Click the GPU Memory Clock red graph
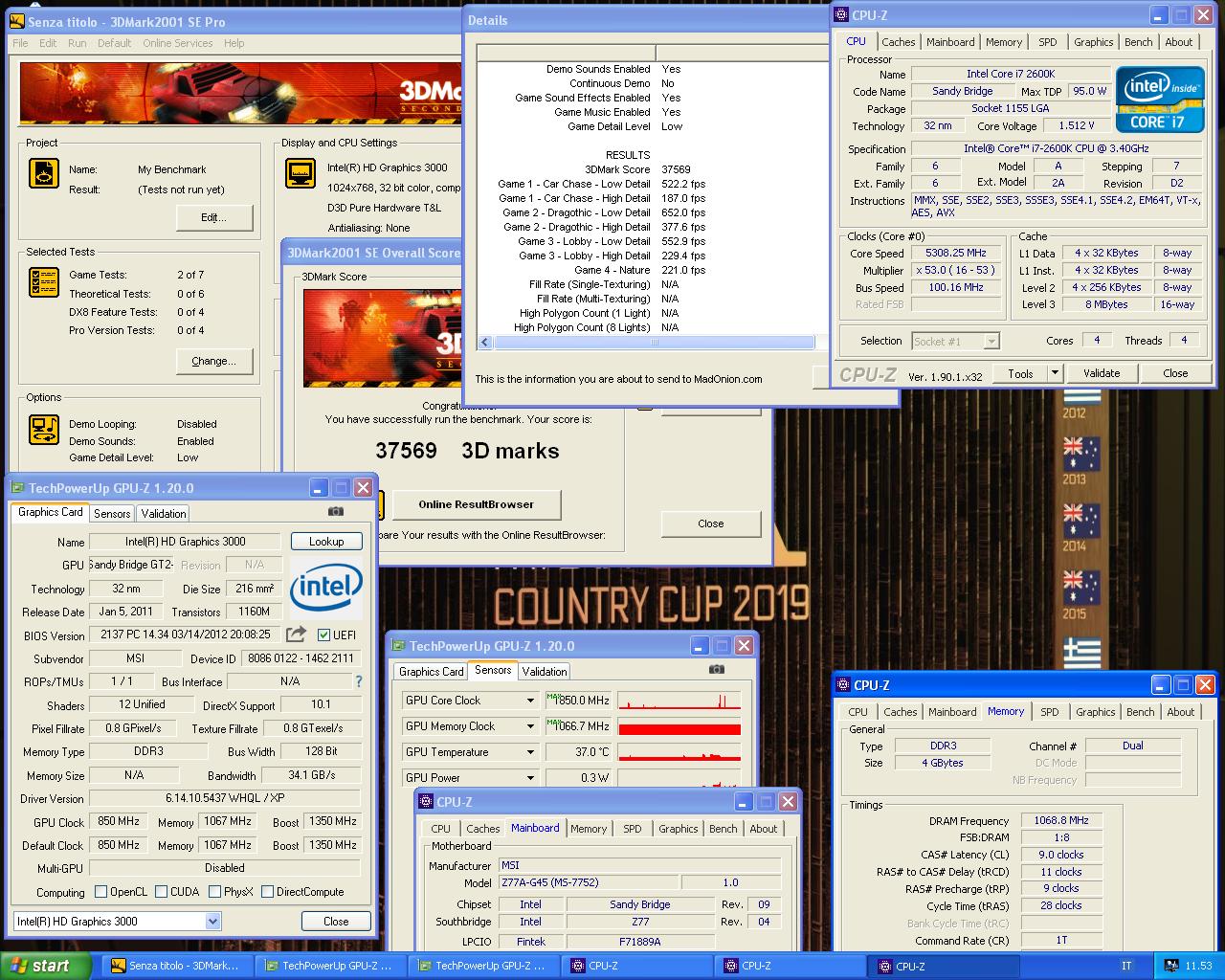The image size is (1225, 980). point(679,726)
